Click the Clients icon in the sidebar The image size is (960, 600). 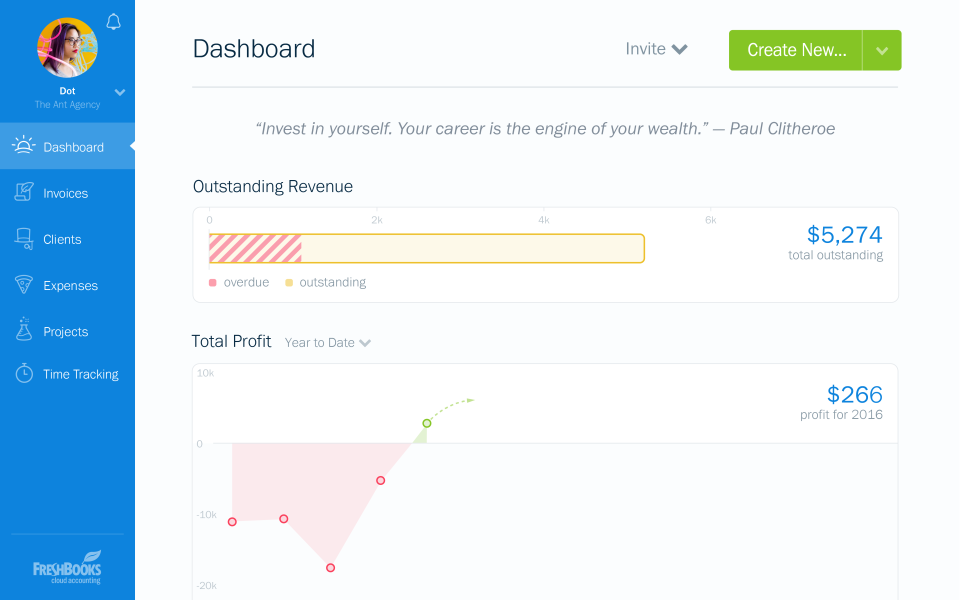pyautogui.click(x=24, y=239)
